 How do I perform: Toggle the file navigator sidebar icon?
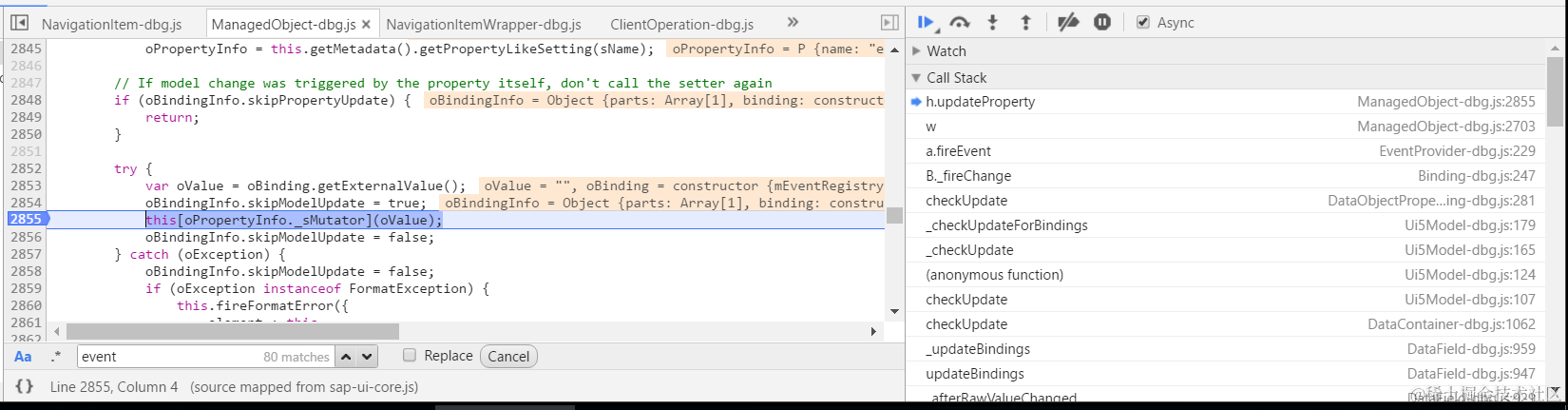[19, 23]
